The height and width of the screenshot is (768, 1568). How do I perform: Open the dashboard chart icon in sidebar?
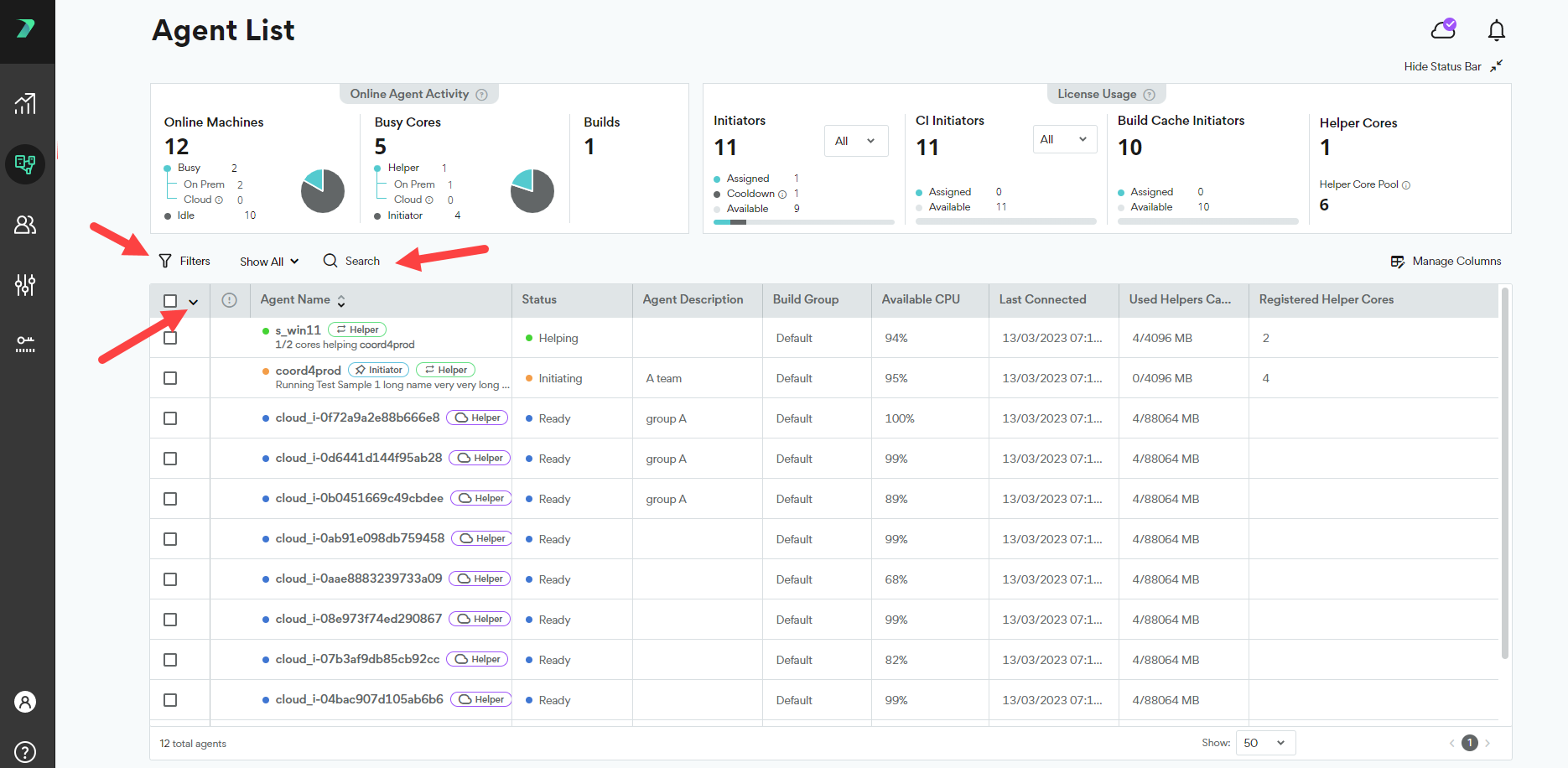(x=25, y=104)
